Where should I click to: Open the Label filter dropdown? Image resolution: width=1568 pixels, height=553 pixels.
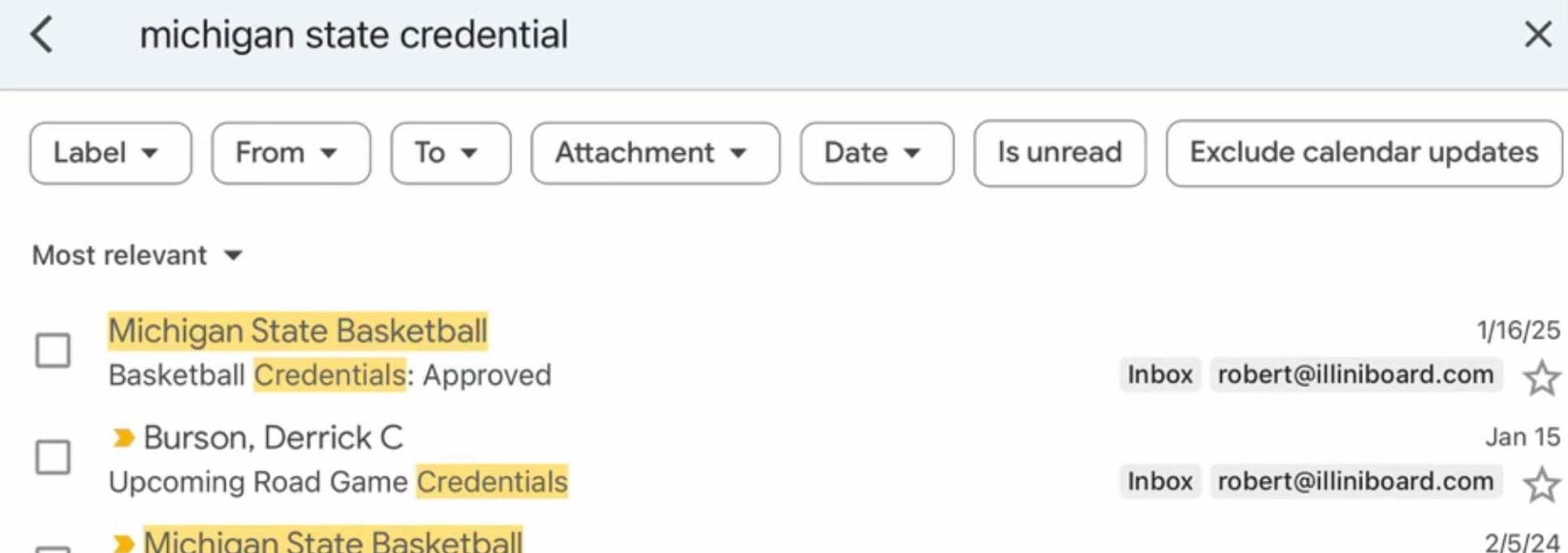110,153
